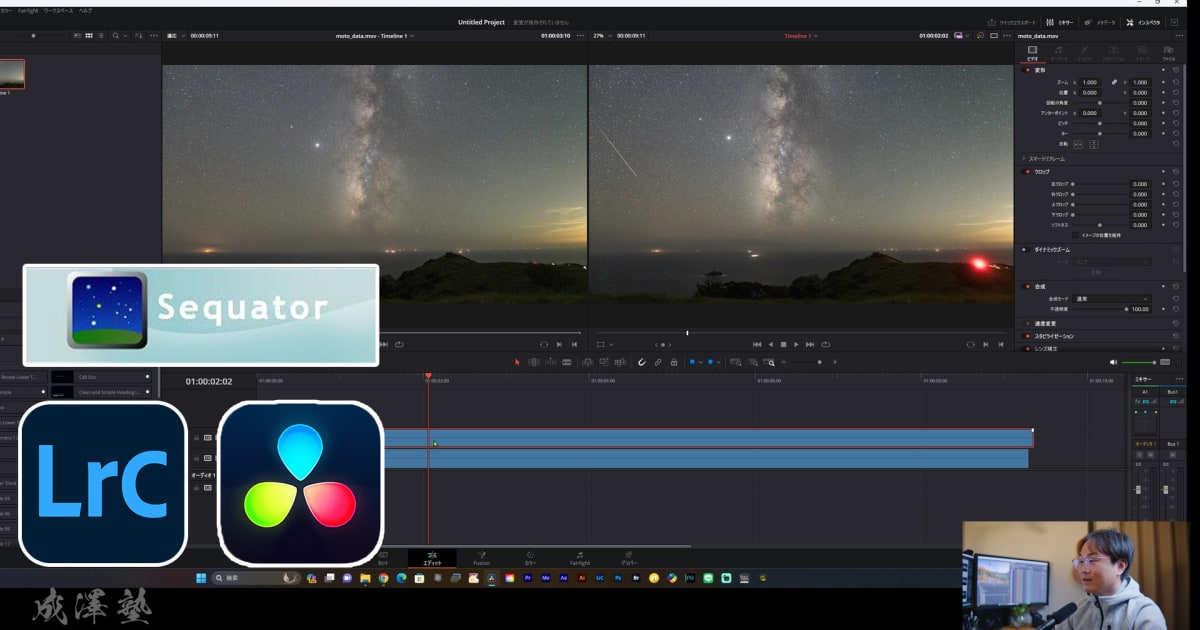Stop playback in the timeline viewer

[x=784, y=344]
